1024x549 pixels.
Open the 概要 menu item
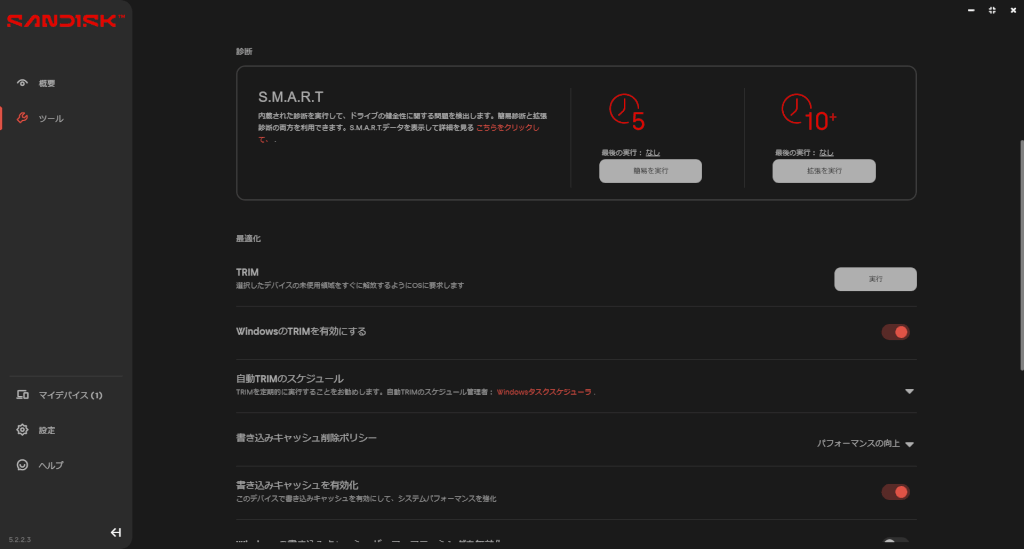coord(47,83)
